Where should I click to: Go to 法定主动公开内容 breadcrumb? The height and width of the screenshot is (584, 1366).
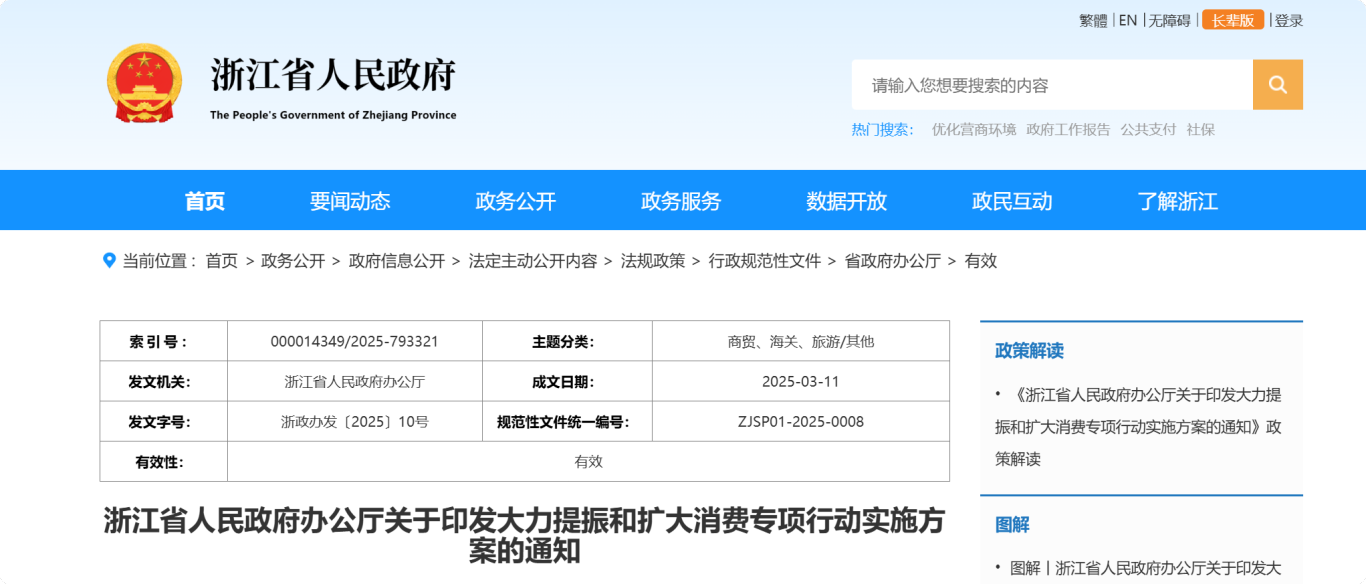point(533,261)
